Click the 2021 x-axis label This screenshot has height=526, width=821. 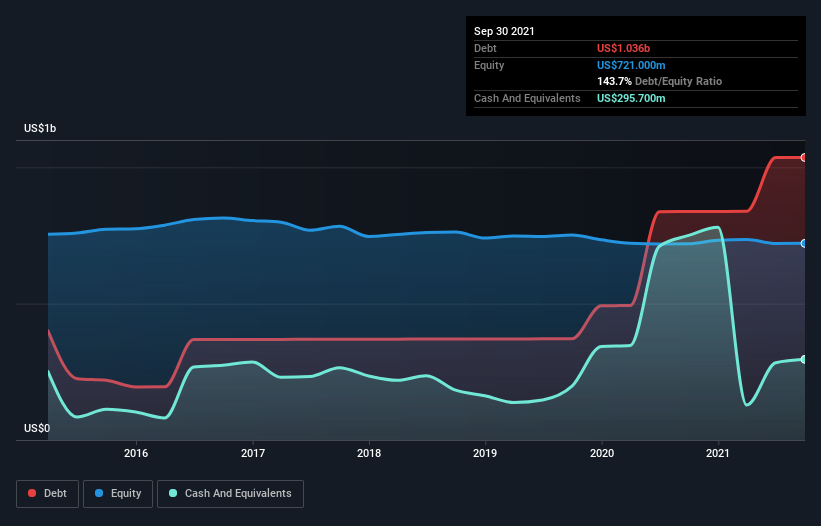point(718,453)
